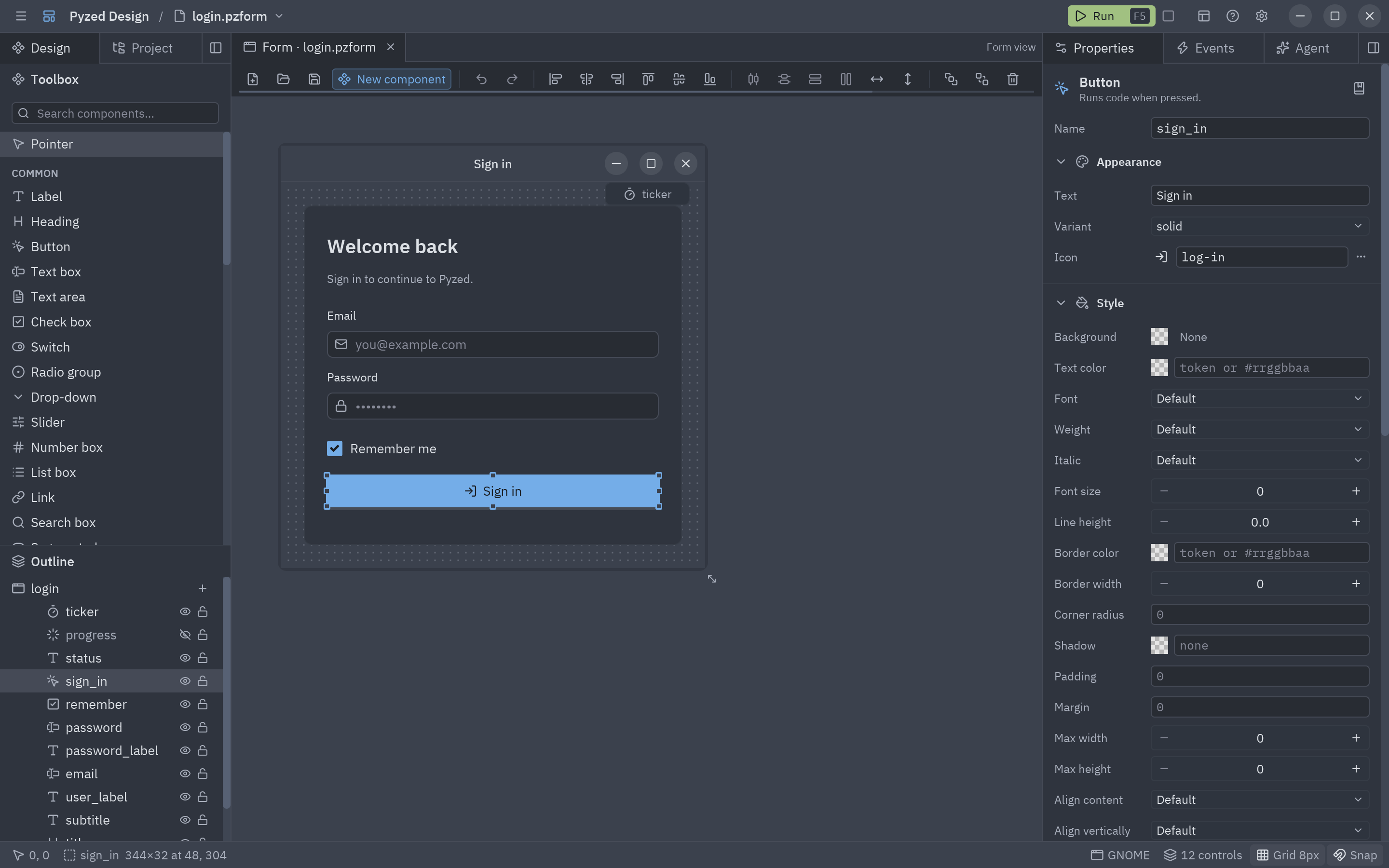The width and height of the screenshot is (1389, 868).
Task: Switch to the Agent tab
Action: (1311, 48)
